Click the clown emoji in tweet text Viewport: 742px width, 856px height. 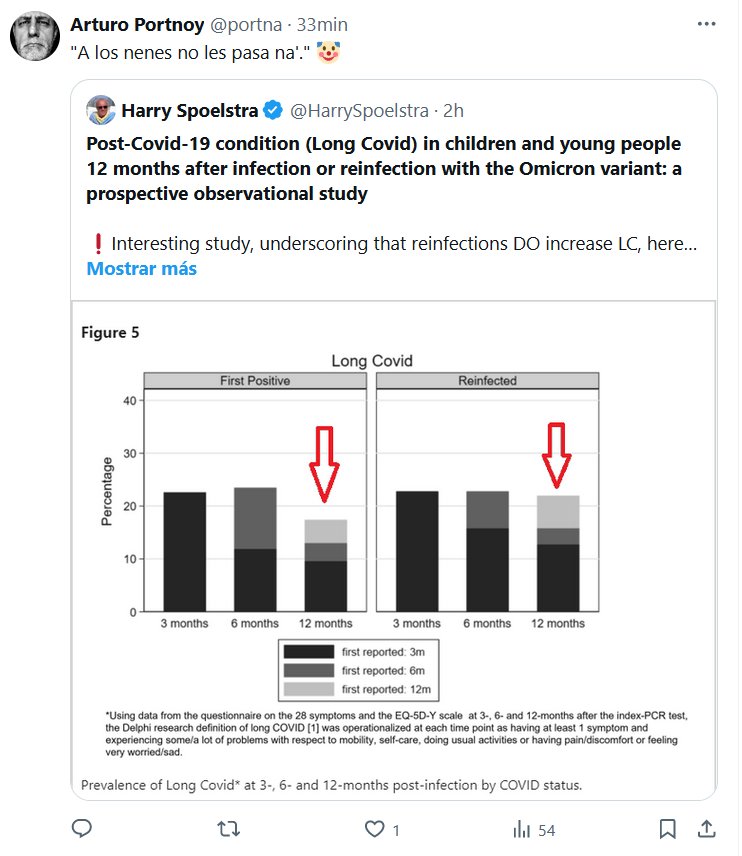tap(326, 51)
